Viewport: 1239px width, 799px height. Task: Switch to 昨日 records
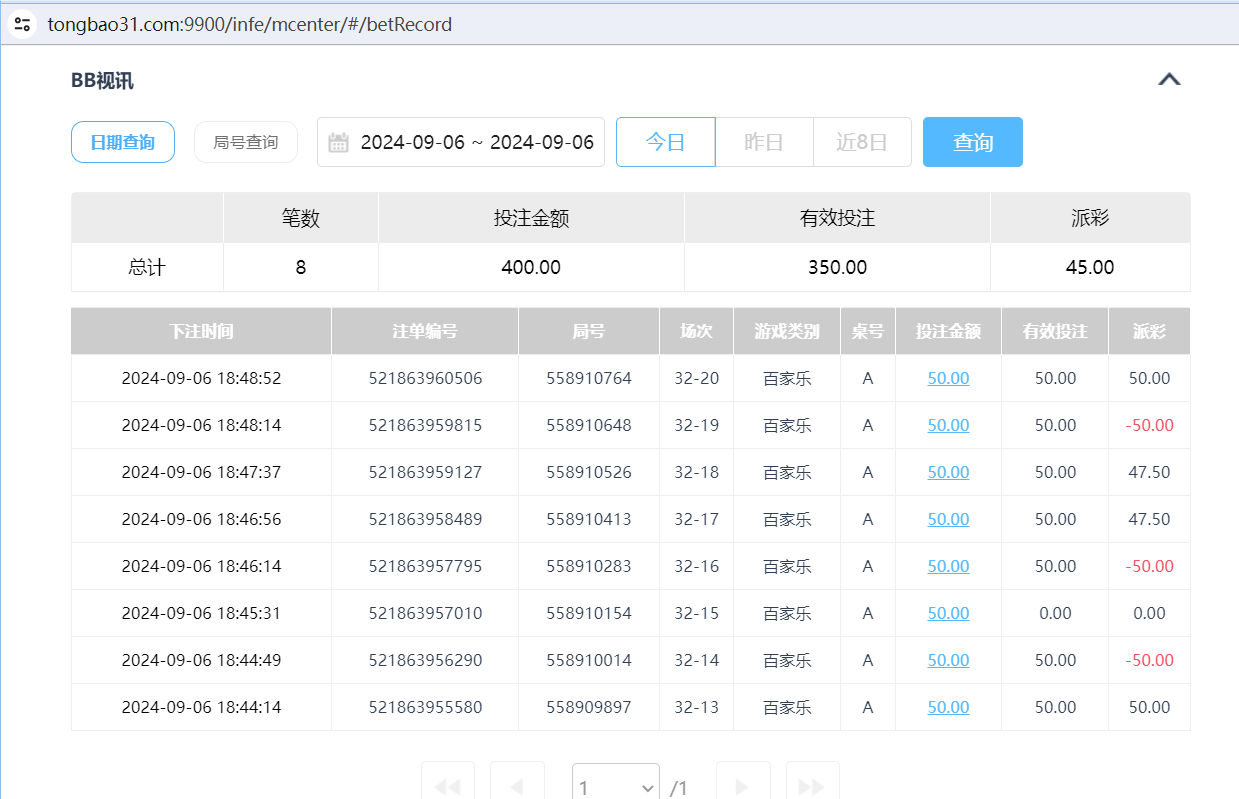(764, 142)
